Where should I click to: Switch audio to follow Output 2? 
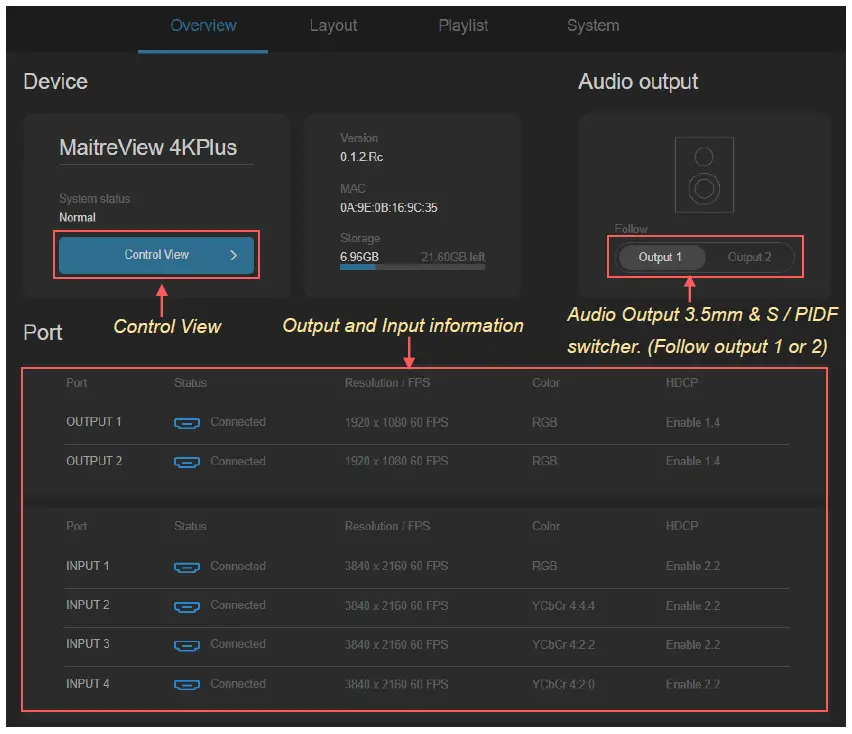coord(749,257)
